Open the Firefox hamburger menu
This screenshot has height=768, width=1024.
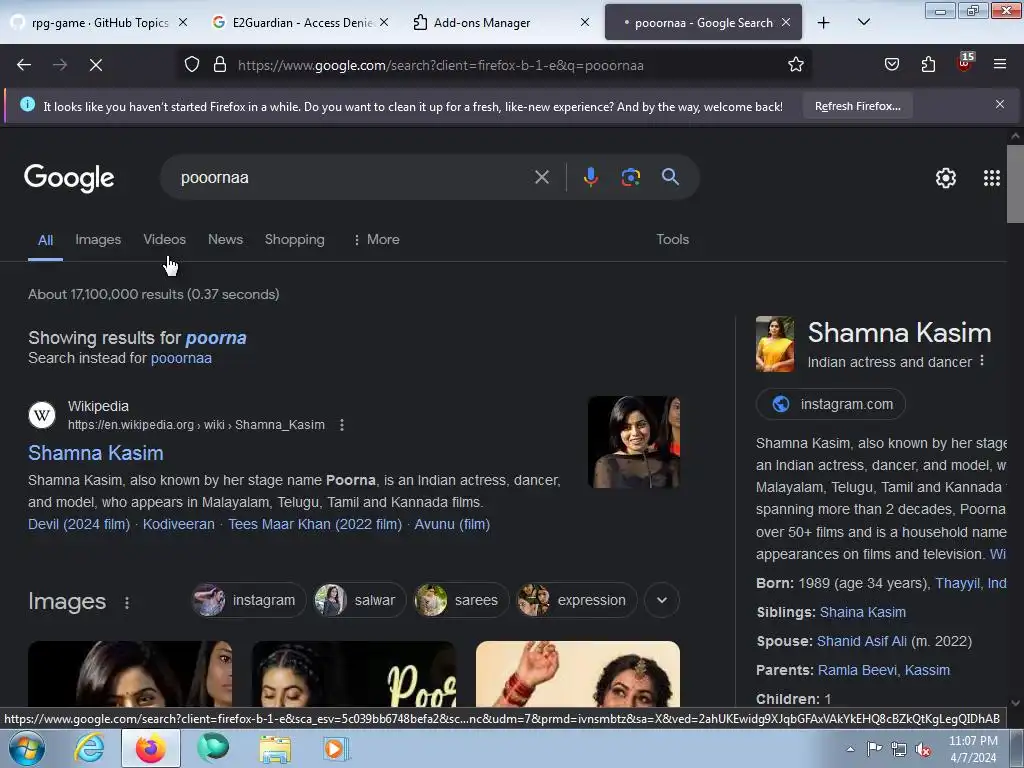999,65
